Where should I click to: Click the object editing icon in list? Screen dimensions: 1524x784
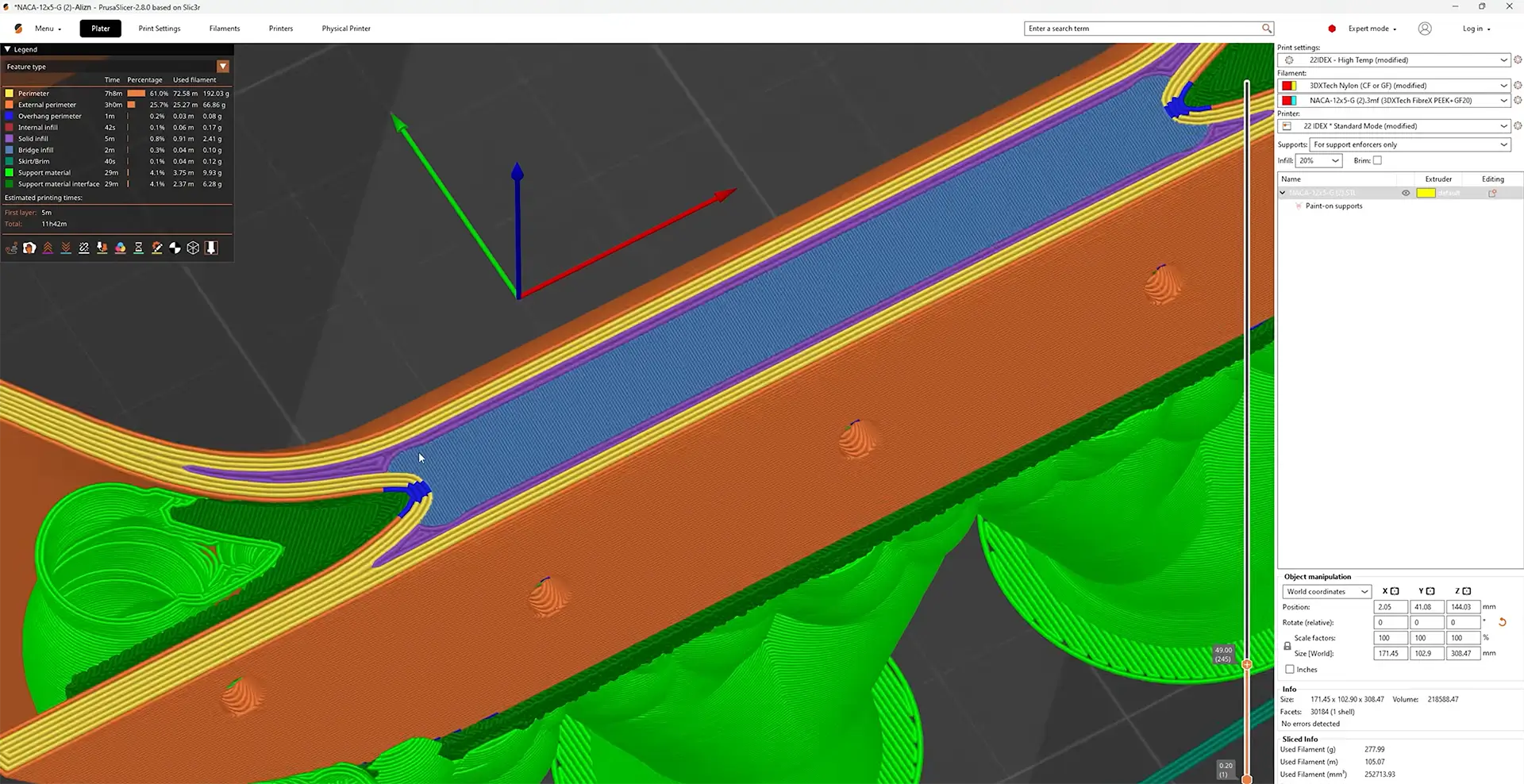click(x=1492, y=193)
